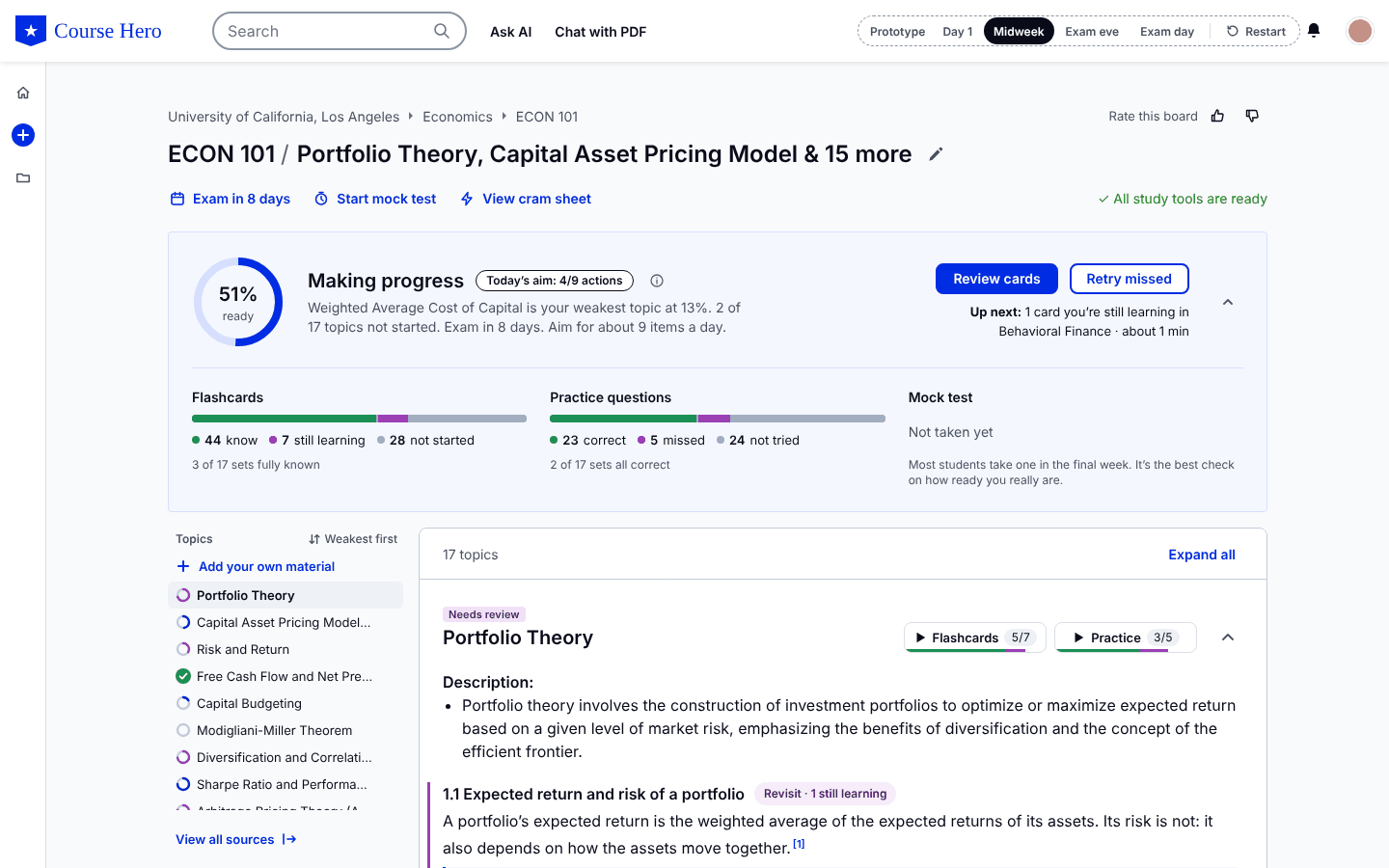The image size is (1389, 868).
Task: Focus the Search input field
Action: (340, 31)
